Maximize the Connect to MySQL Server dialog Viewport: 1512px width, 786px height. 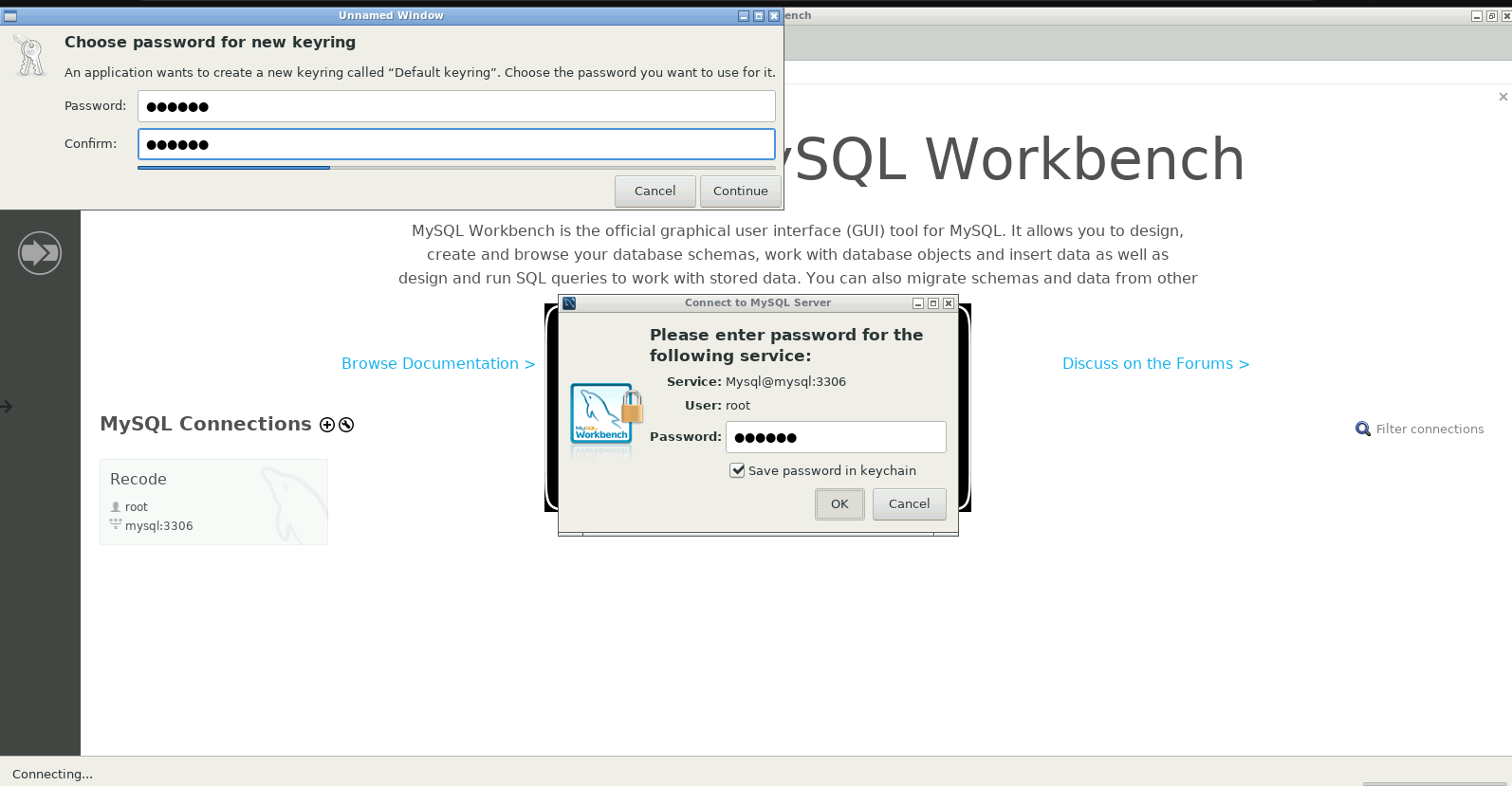pyautogui.click(x=933, y=303)
